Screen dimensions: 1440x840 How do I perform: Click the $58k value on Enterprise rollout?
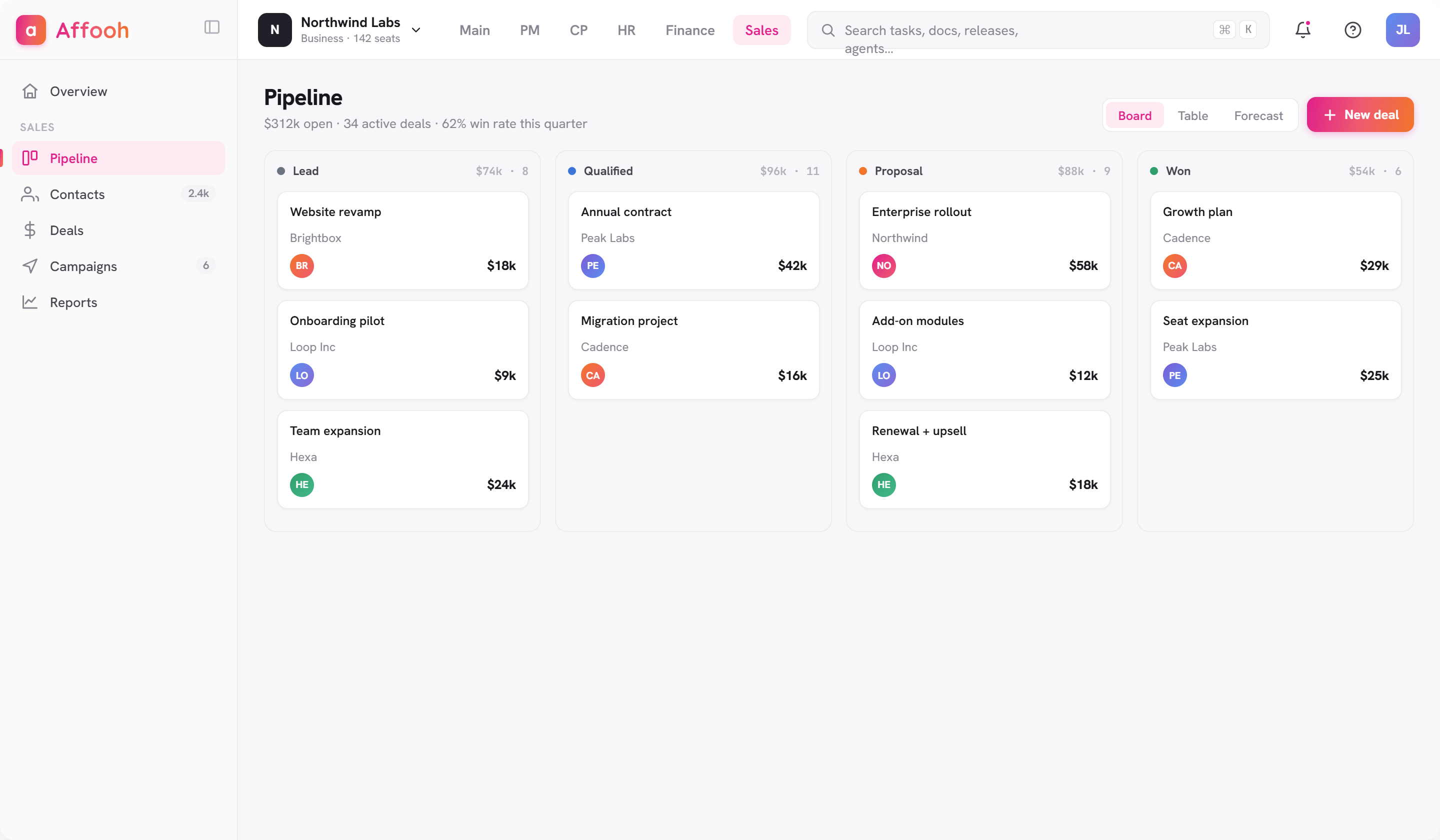coord(1083,265)
